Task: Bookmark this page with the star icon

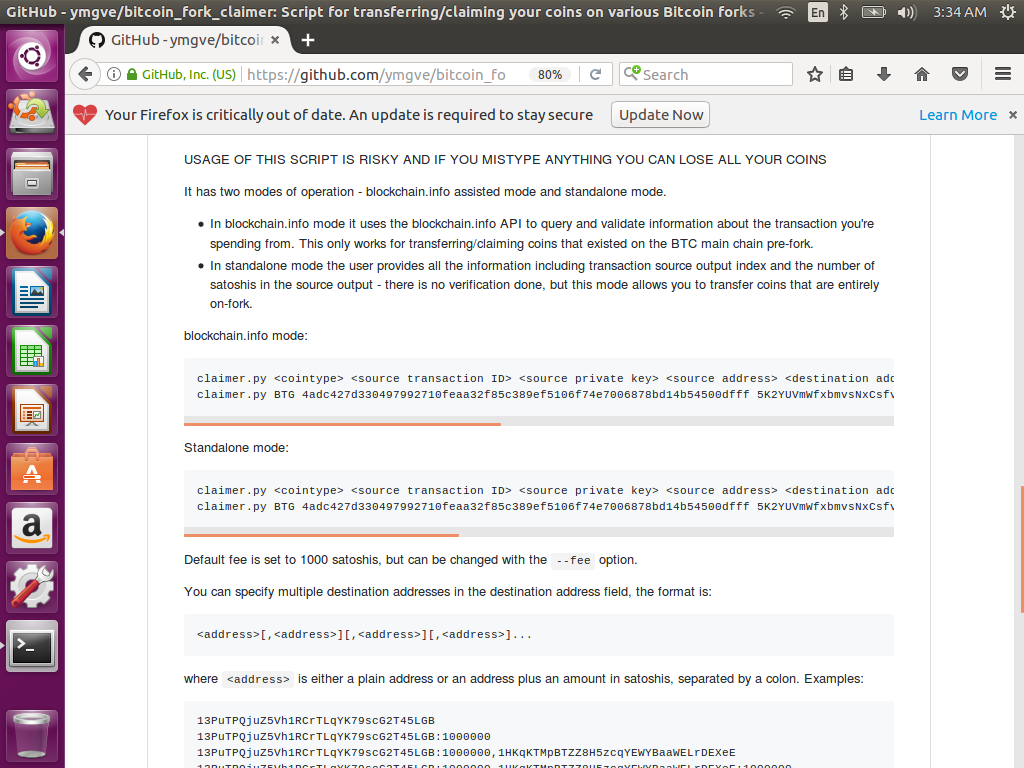Action: pyautogui.click(x=817, y=74)
